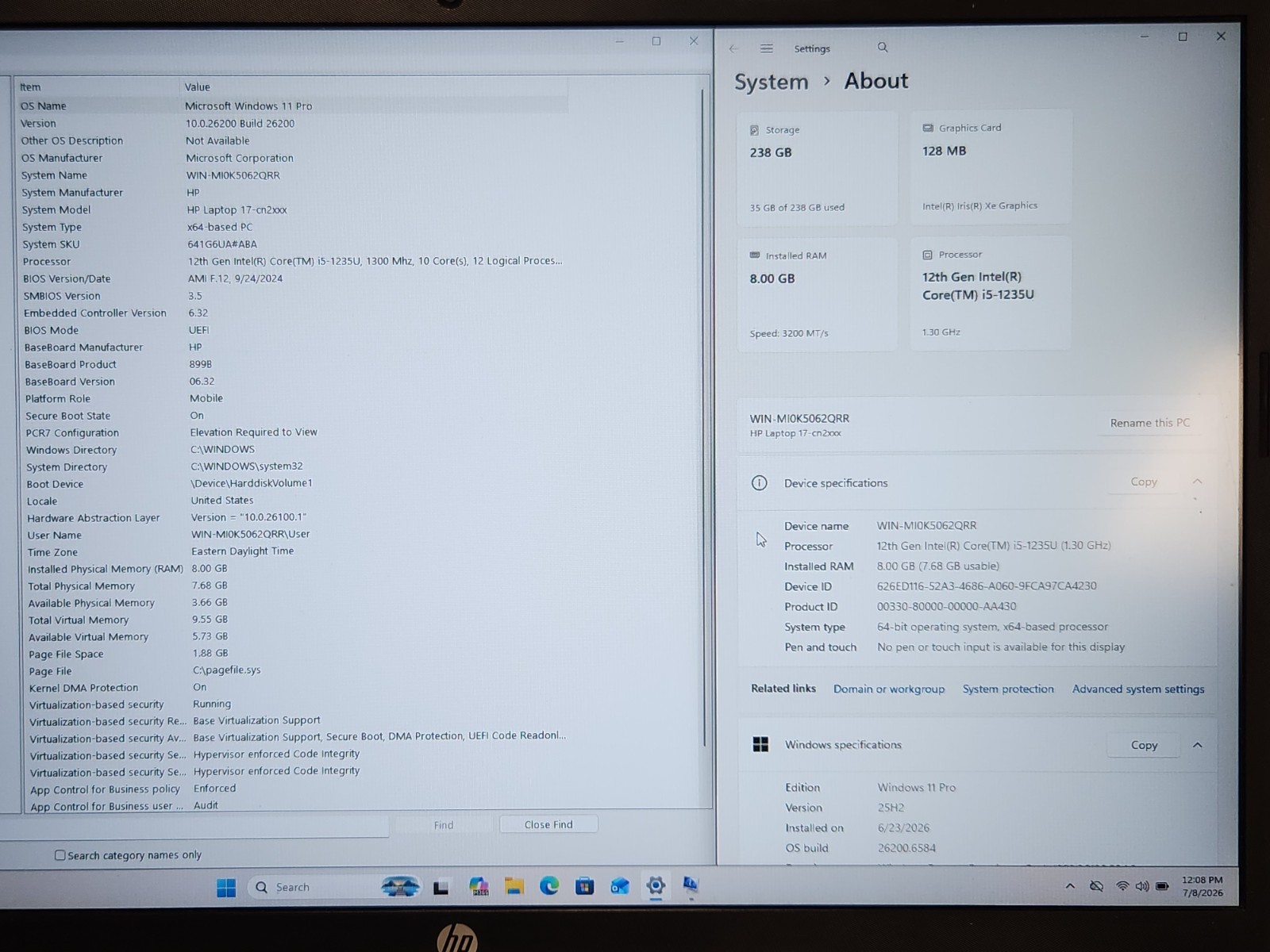Toggle Search category names only checkbox
1270x952 pixels.
click(x=60, y=855)
